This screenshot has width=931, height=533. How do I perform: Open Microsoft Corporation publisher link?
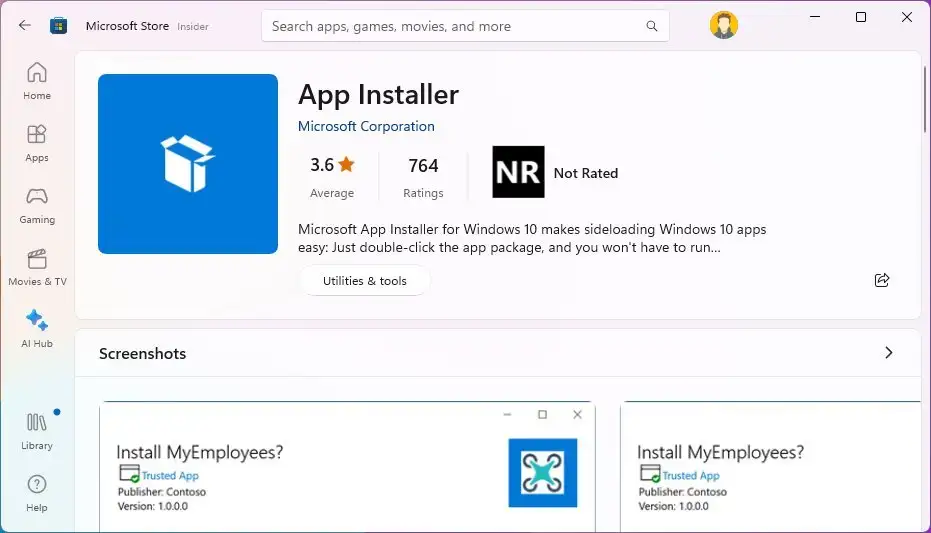[366, 126]
